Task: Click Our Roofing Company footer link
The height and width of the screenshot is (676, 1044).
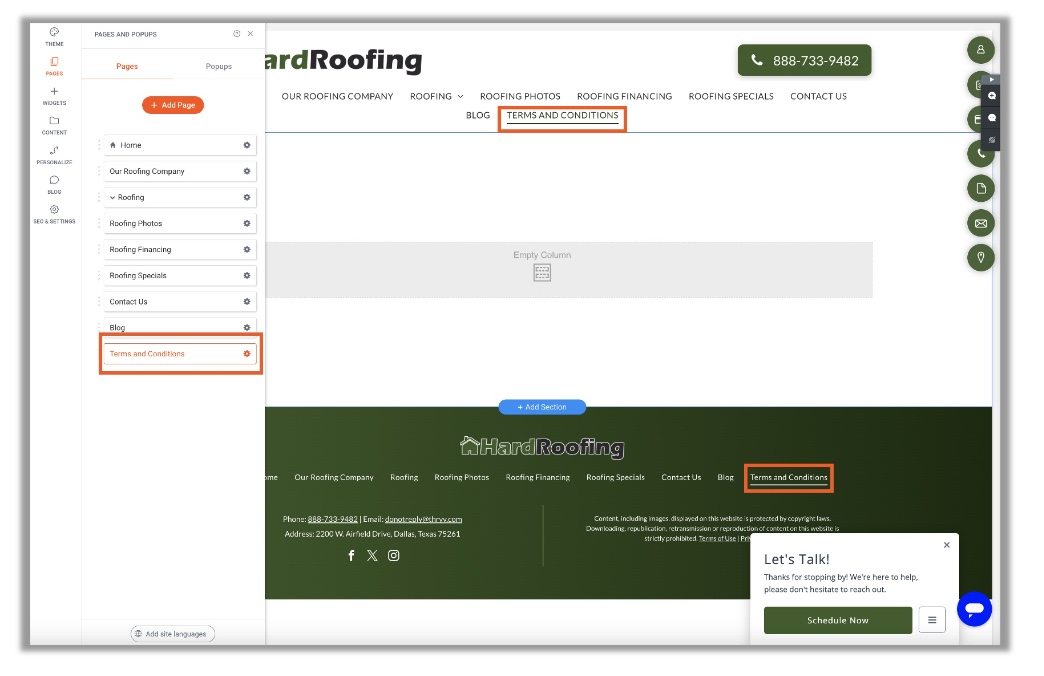Action: pyautogui.click(x=334, y=477)
